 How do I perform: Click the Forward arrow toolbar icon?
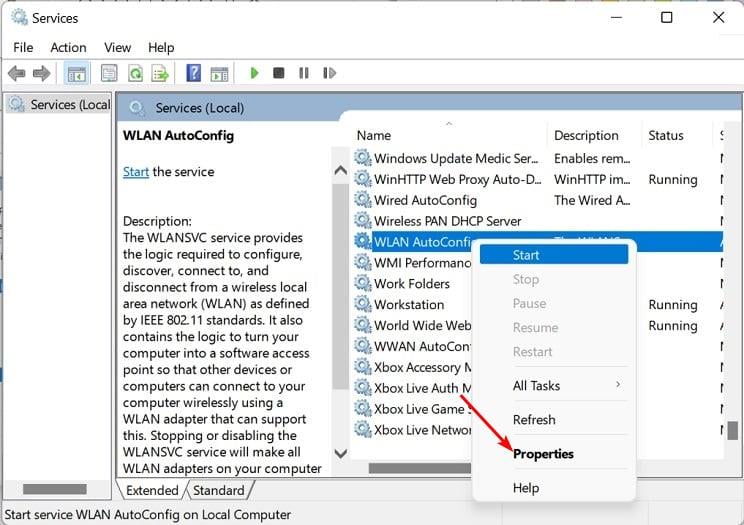tap(41, 73)
